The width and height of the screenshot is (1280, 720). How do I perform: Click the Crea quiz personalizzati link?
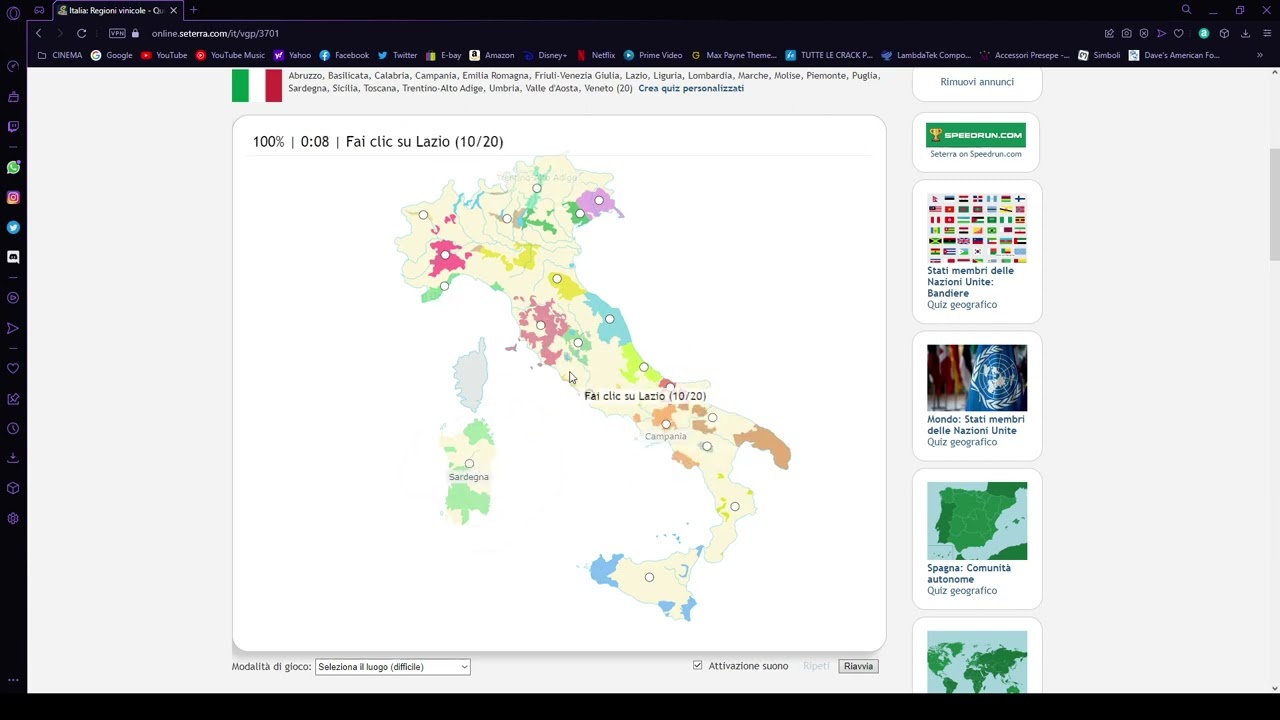coord(691,88)
